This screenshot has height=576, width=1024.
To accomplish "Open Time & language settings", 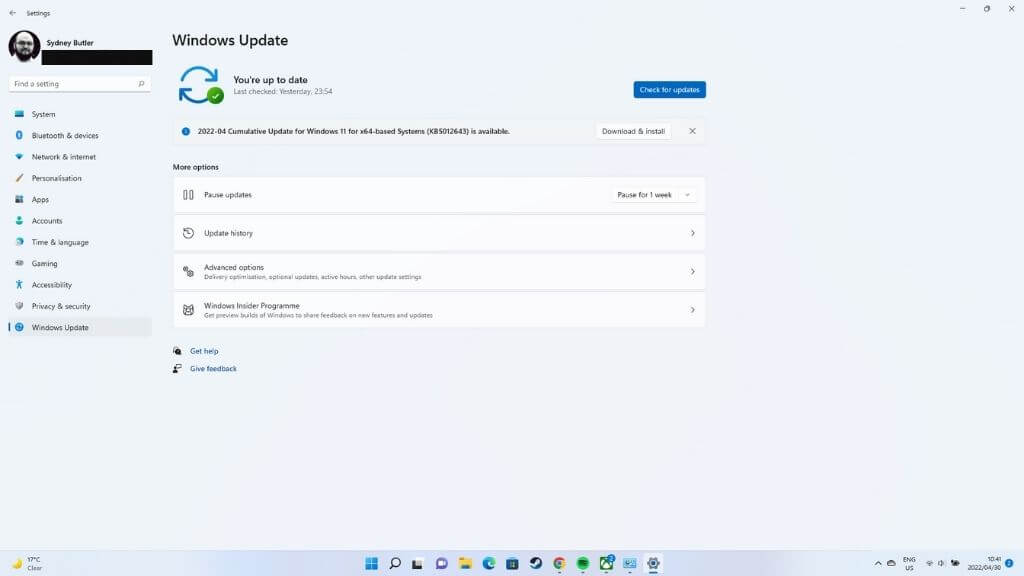I will tap(80, 242).
